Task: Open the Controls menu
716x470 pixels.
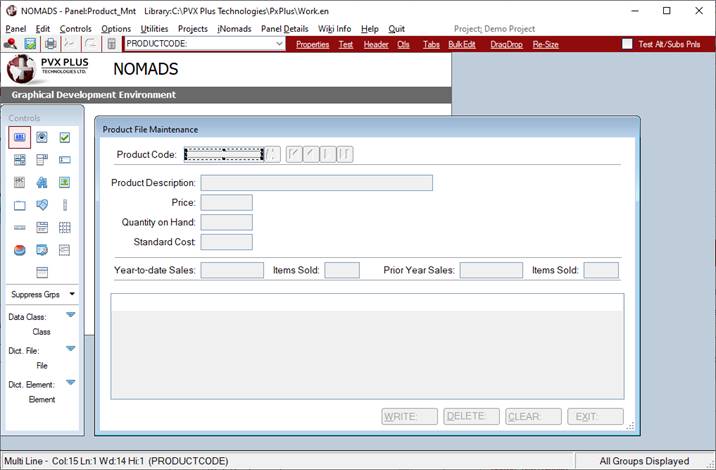Action: tap(75, 29)
